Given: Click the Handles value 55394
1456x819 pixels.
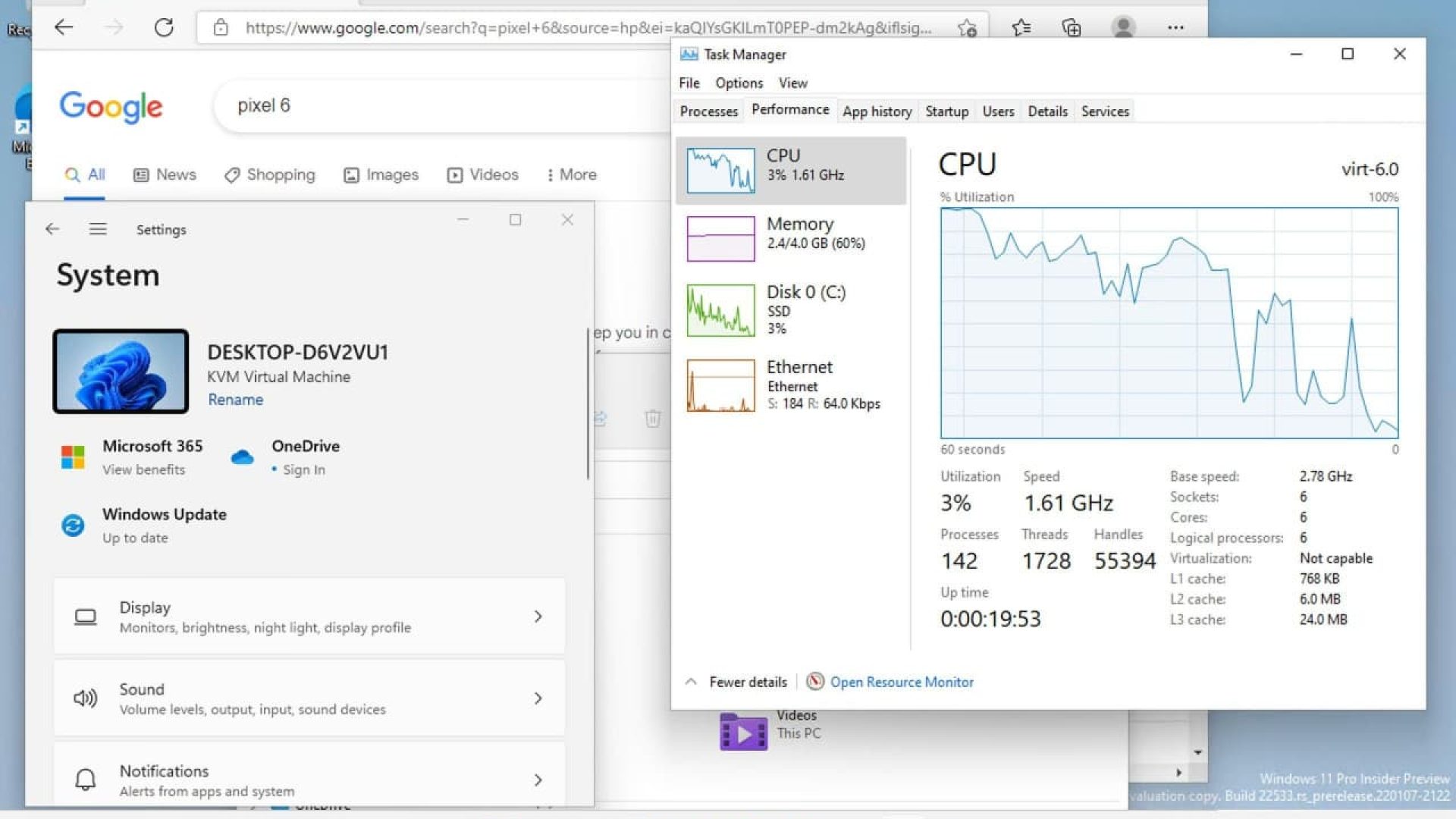Looking at the screenshot, I should point(1125,561).
